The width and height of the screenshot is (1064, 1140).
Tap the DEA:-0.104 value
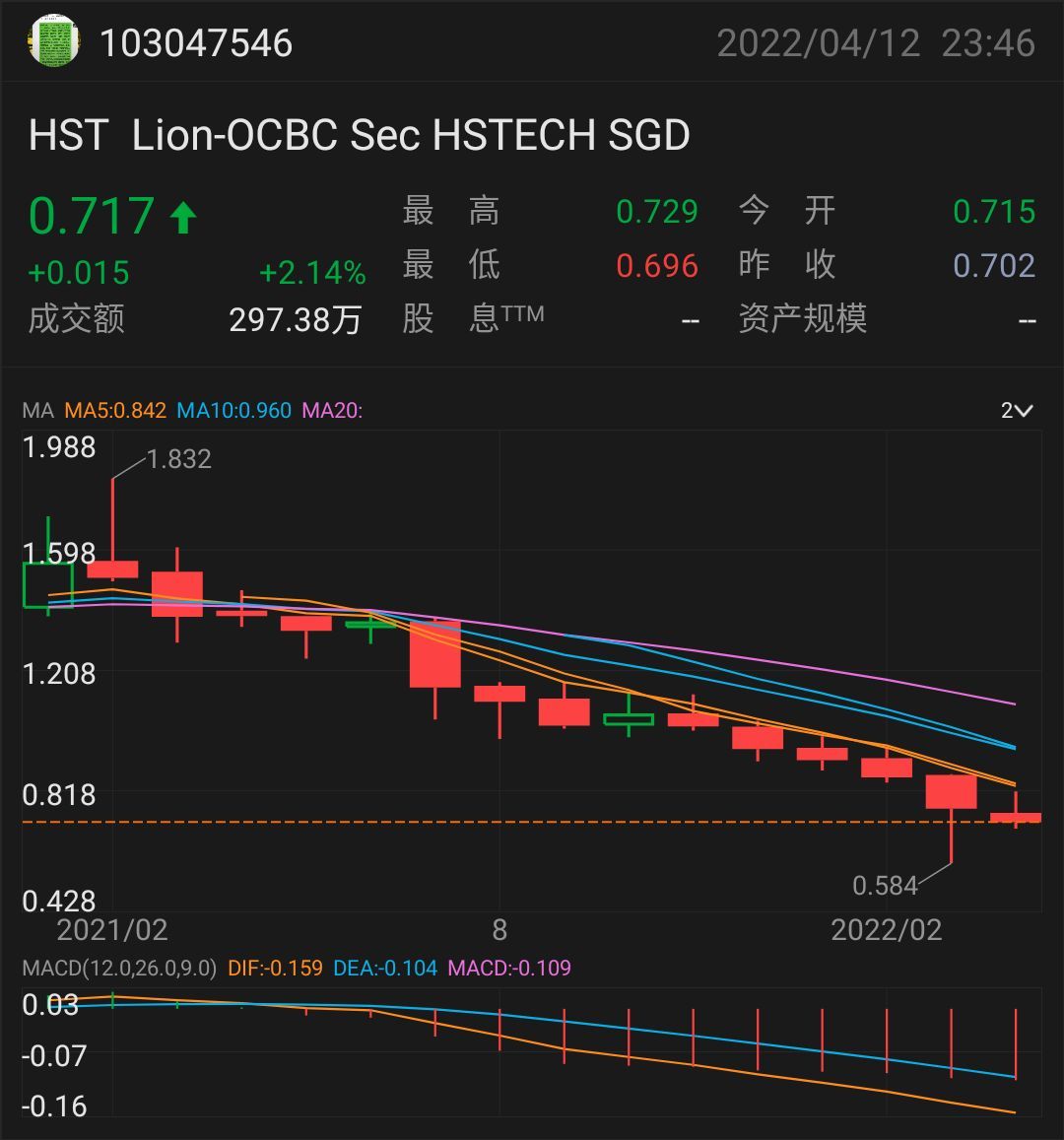[385, 968]
